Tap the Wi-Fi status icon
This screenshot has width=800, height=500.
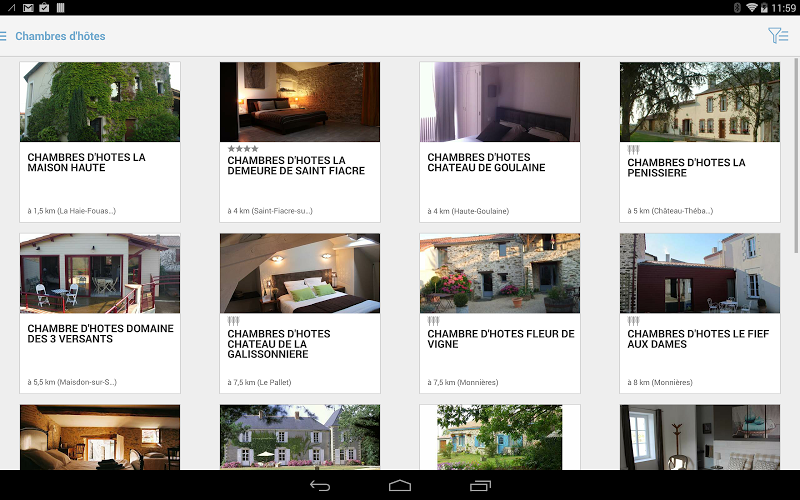752,8
